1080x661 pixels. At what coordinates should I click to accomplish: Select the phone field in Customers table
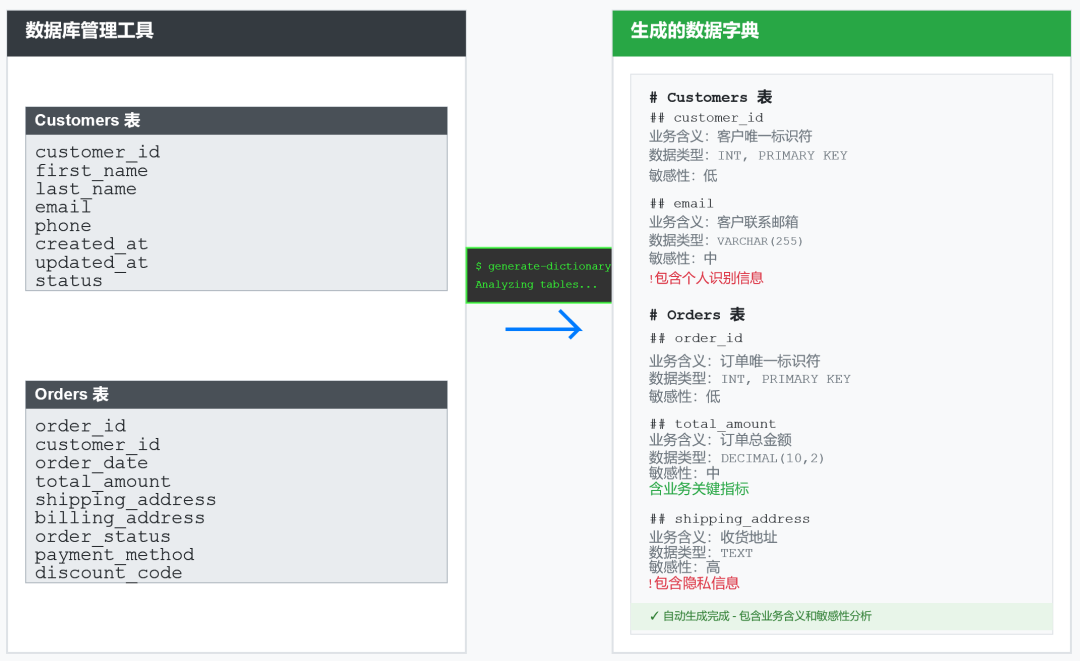(62, 225)
